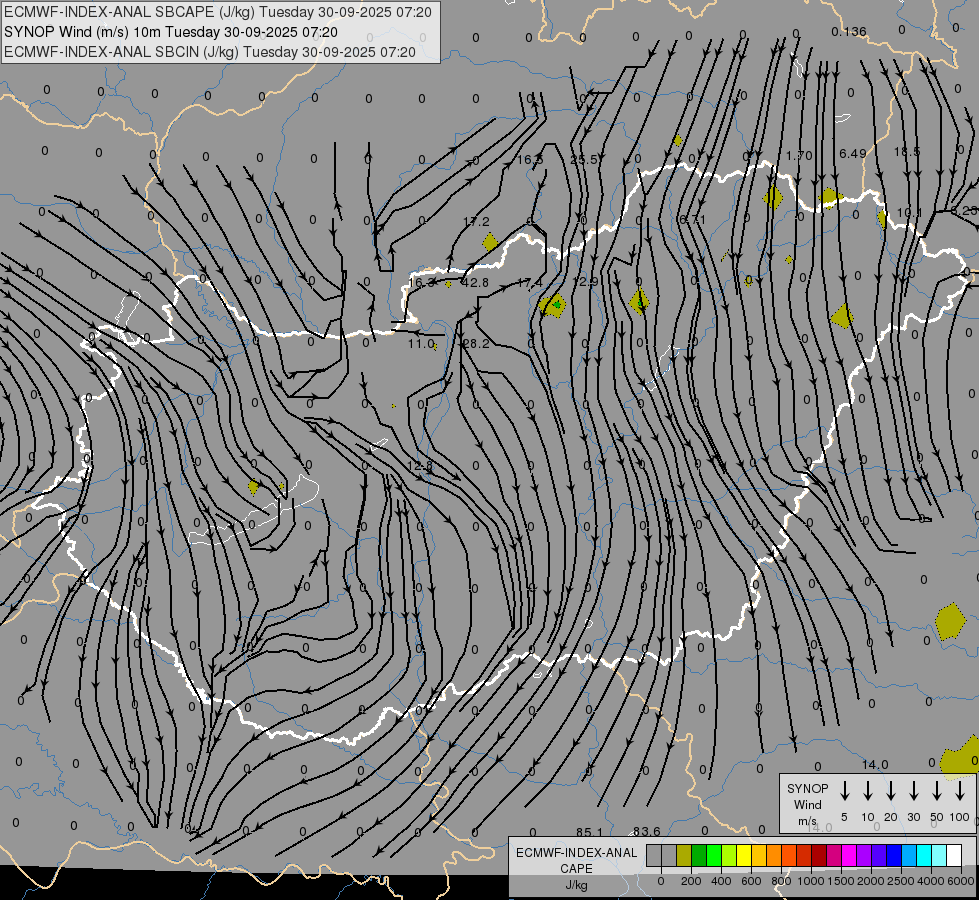
Task: Click the CAPE value '18.5' on the map
Action: point(907,152)
